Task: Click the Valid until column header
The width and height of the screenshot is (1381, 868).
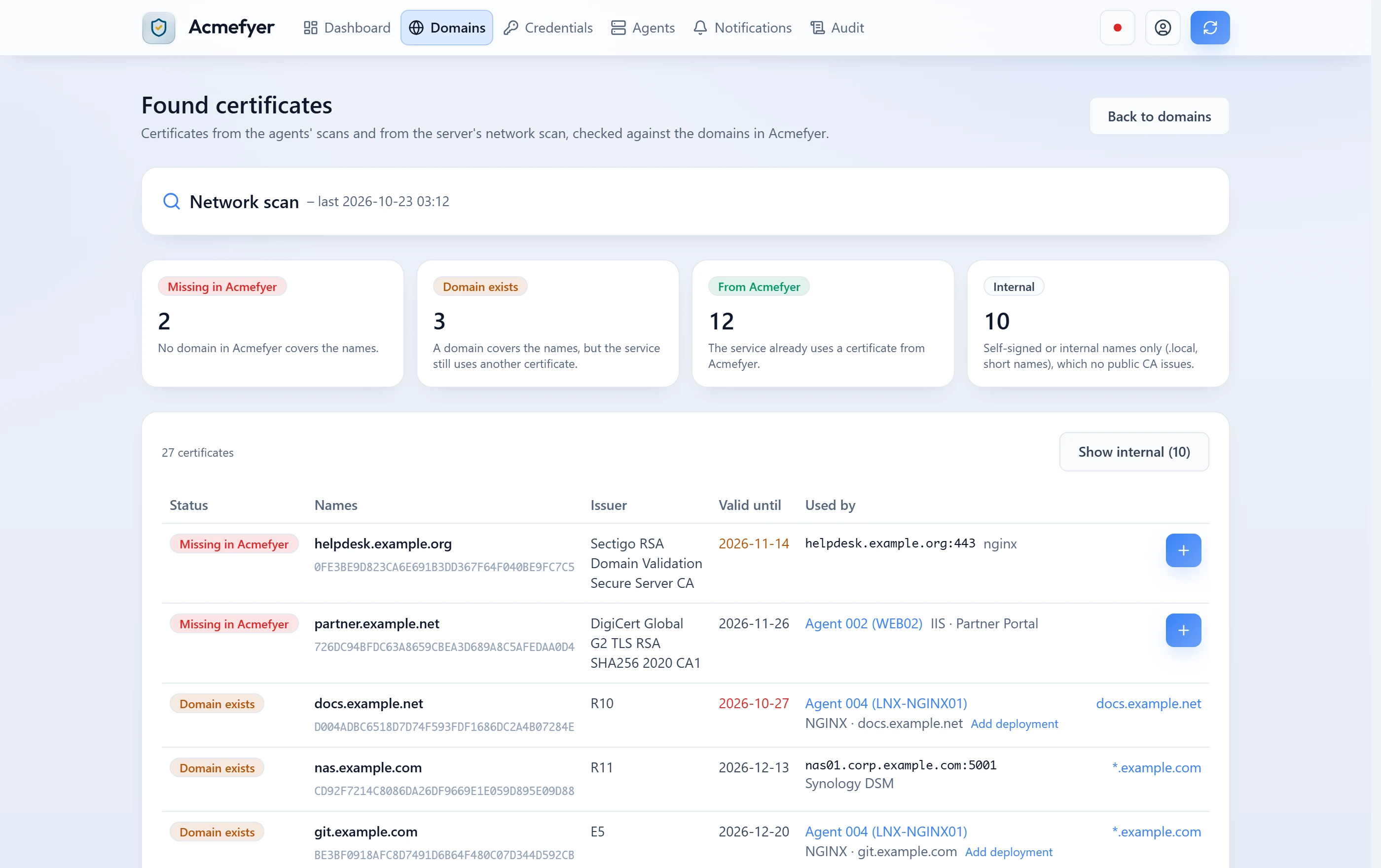Action: click(750, 505)
